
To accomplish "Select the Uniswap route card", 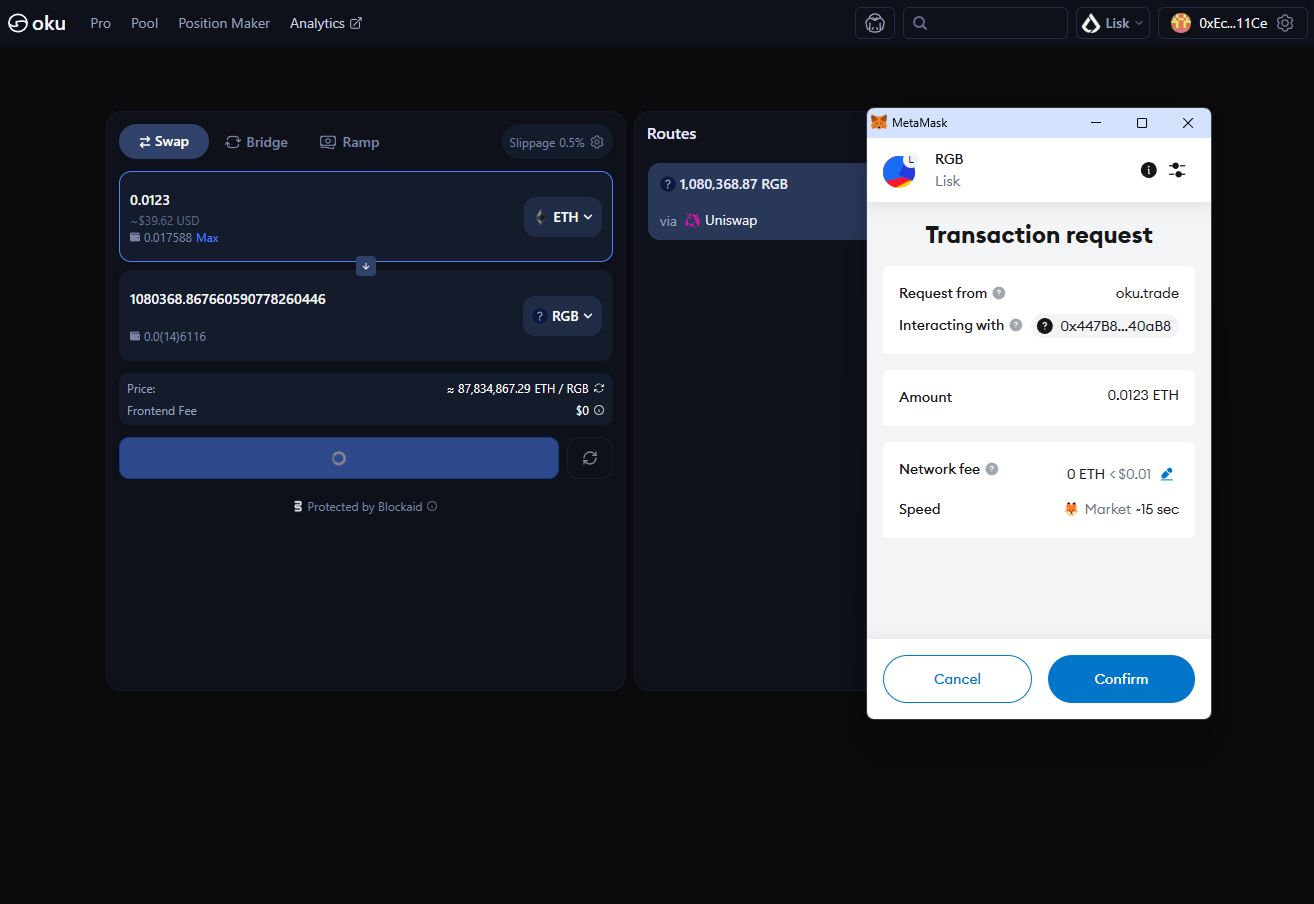I will click(757, 201).
